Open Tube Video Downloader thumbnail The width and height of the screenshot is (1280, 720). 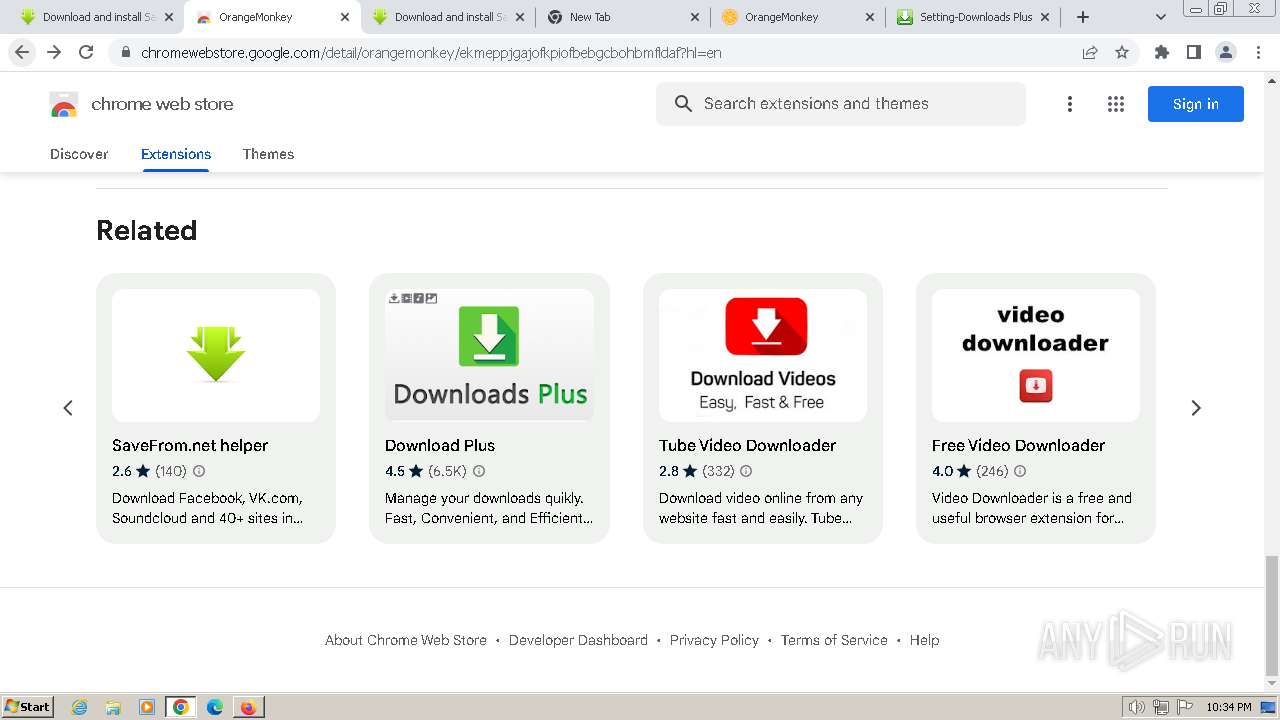(763, 355)
